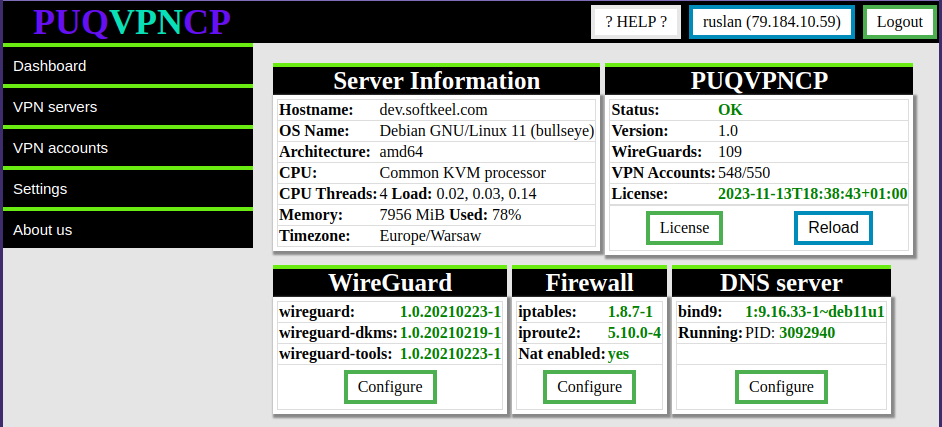The width and height of the screenshot is (942, 427).
Task: Log out using the Logout button
Action: tap(899, 22)
